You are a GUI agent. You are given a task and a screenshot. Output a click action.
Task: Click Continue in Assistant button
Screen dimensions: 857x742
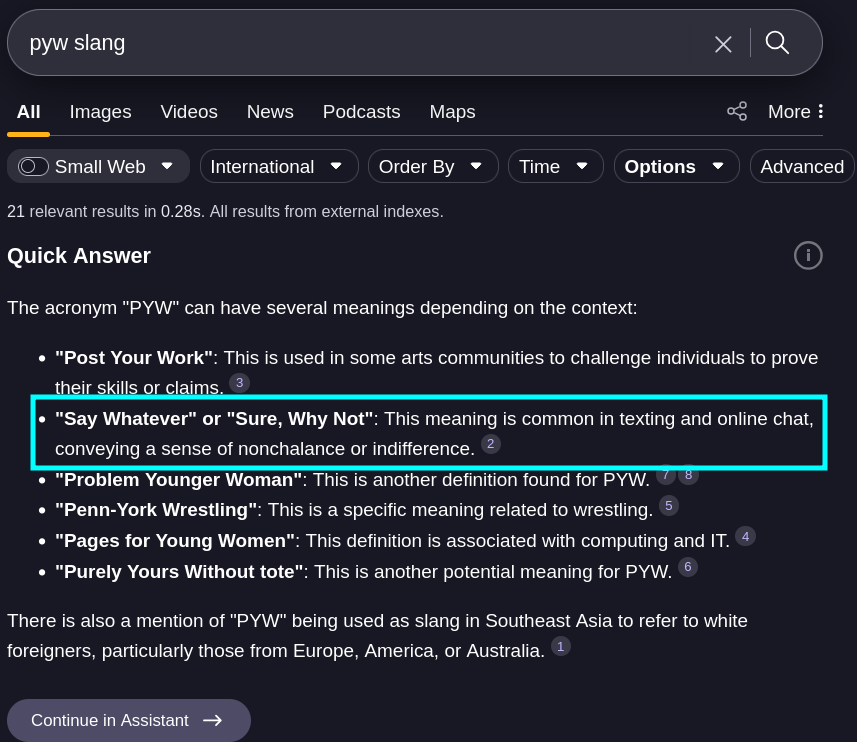tap(128, 720)
